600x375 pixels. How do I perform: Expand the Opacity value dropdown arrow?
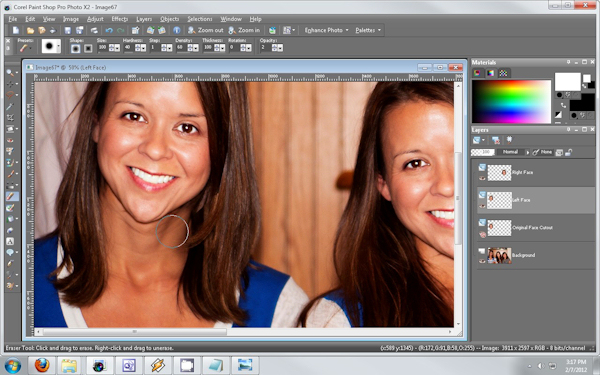click(280, 48)
